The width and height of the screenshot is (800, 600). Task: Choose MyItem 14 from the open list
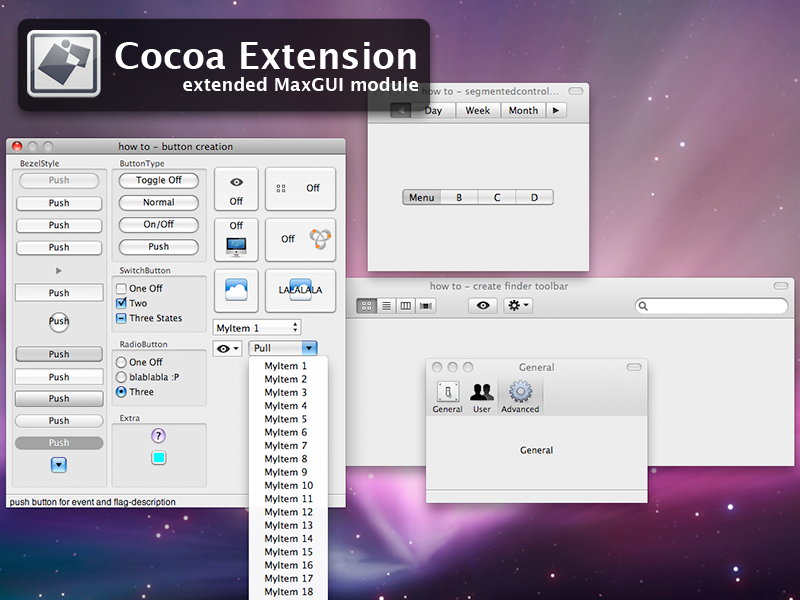tap(288, 538)
